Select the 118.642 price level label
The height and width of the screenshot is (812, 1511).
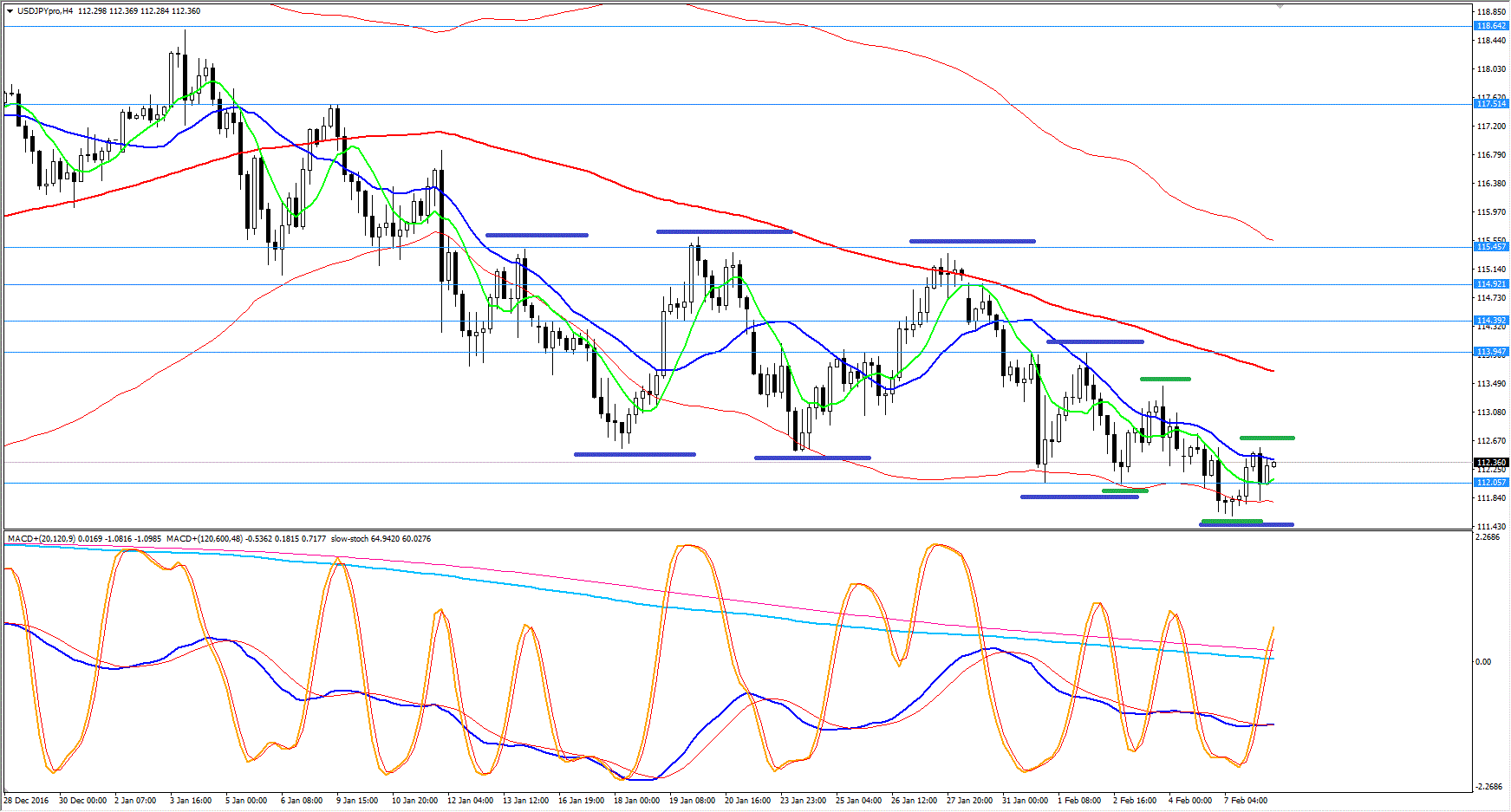click(x=1491, y=26)
